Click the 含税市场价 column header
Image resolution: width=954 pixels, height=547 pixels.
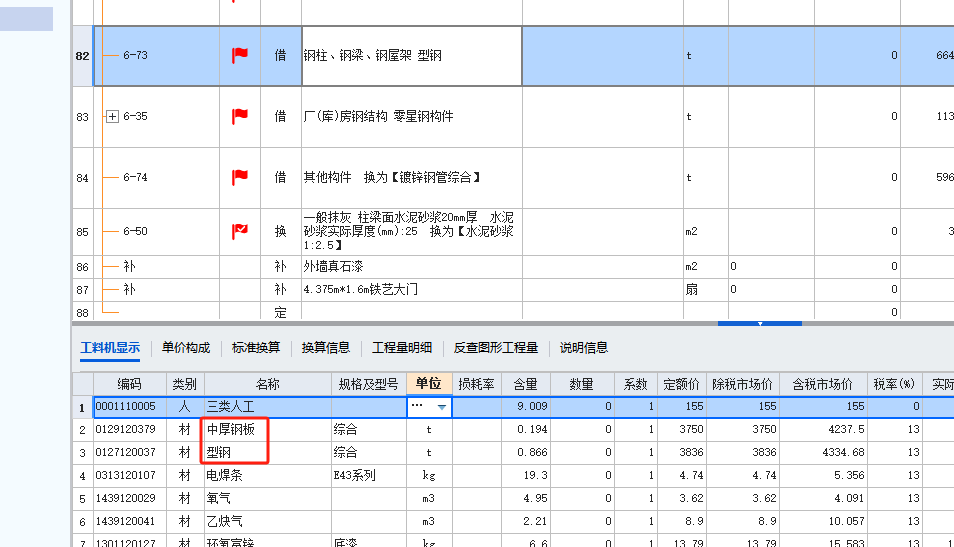(x=823, y=384)
